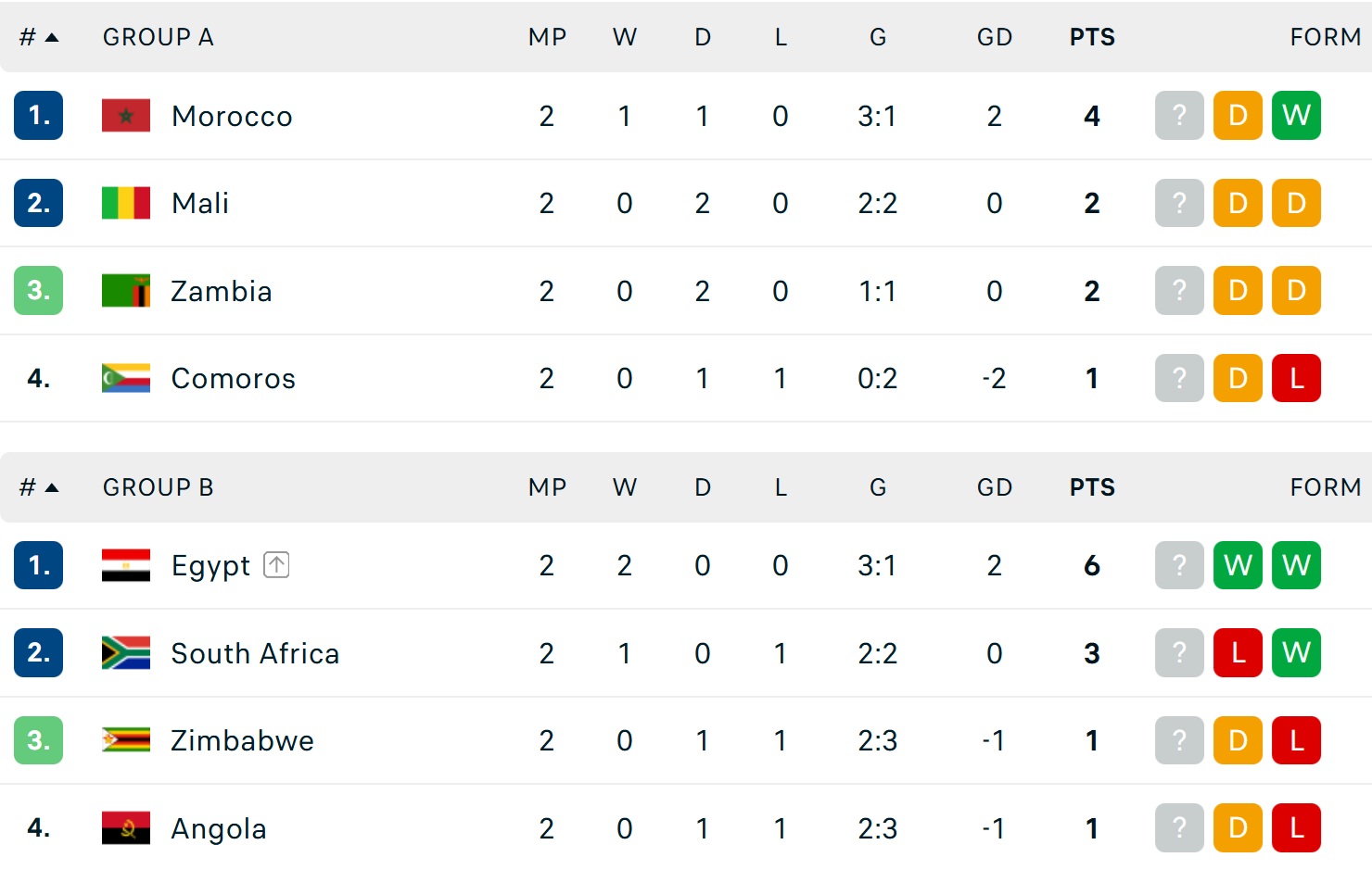Sort Group A by PTS column
This screenshot has width=1372, height=870.
(x=1092, y=37)
